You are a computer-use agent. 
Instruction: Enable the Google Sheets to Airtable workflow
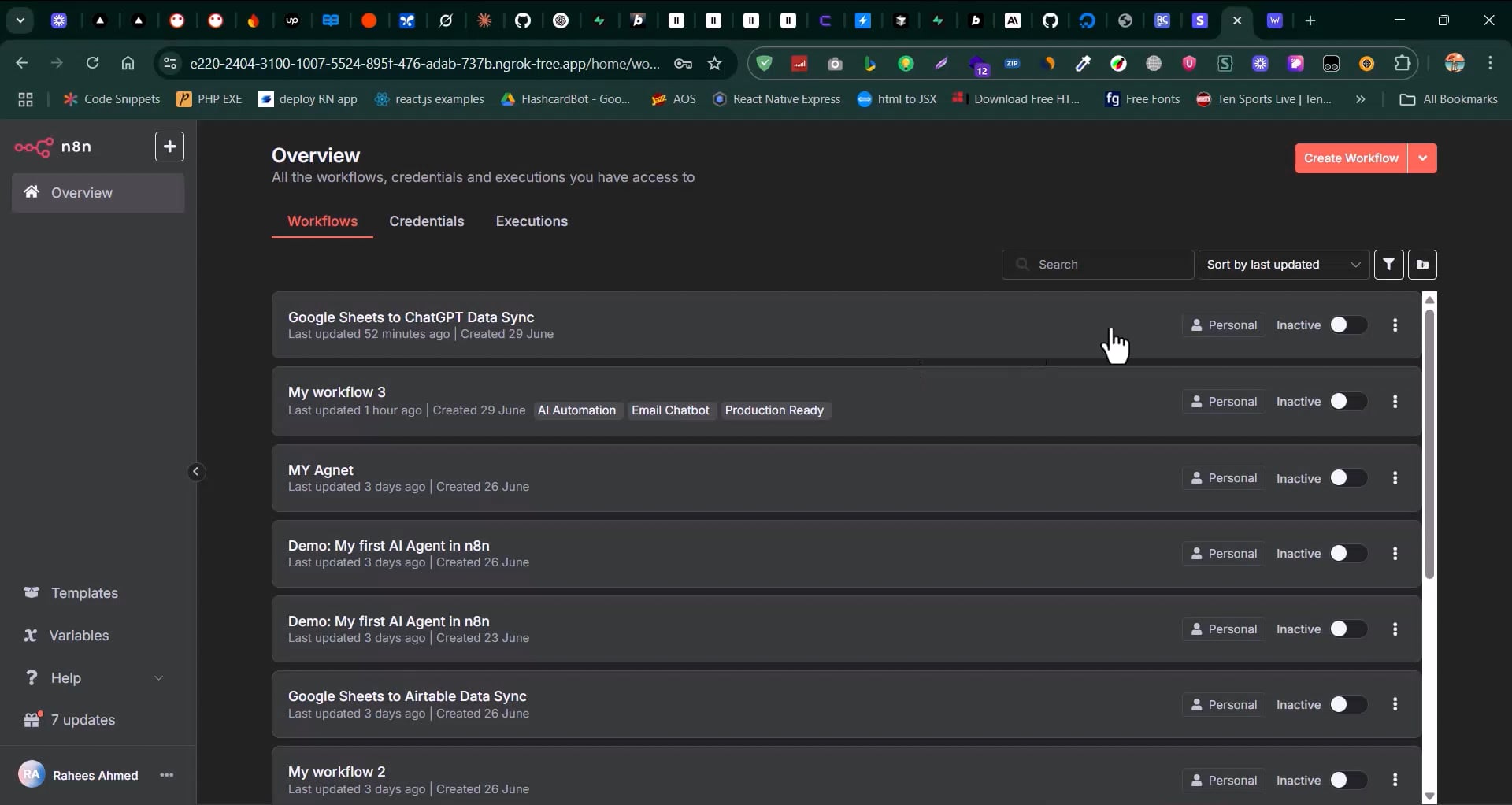point(1347,705)
